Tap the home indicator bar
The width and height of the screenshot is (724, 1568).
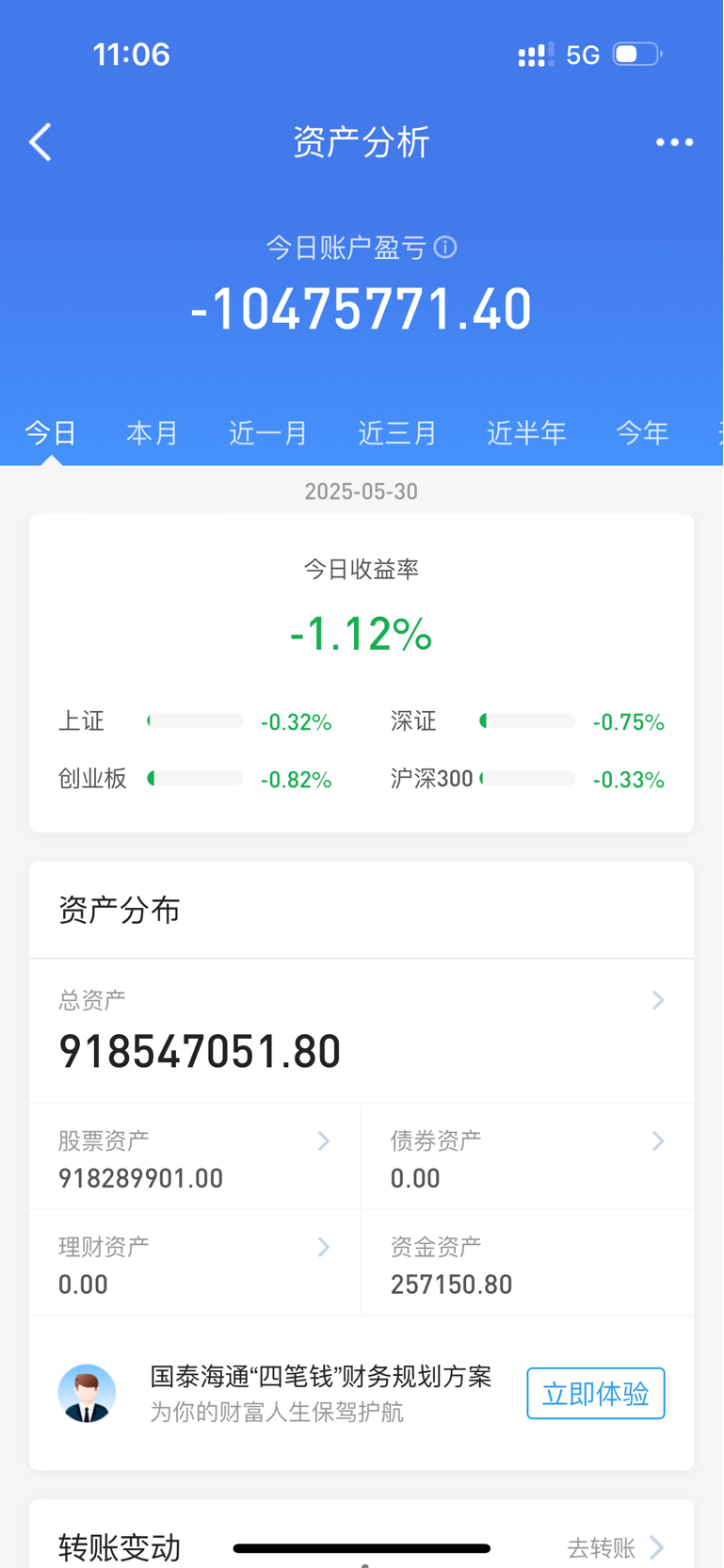[362, 1548]
